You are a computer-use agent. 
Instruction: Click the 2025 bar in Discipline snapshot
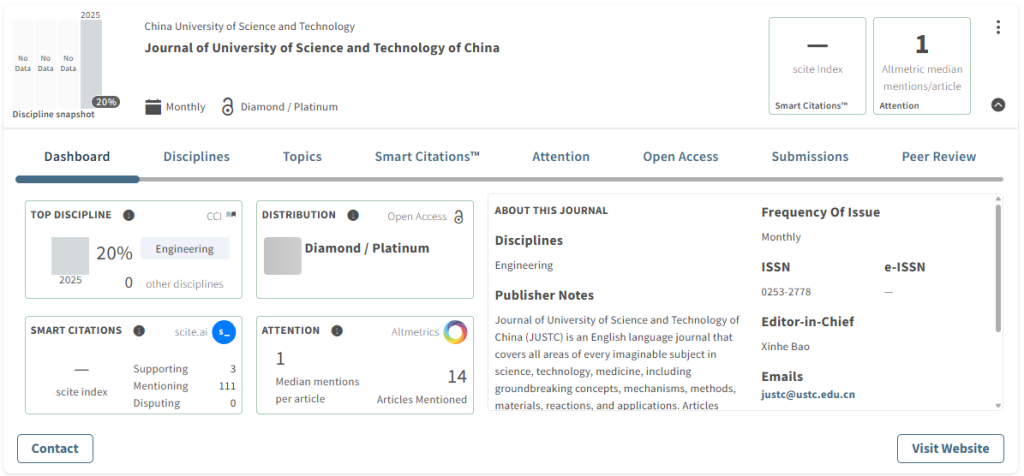tap(91, 64)
